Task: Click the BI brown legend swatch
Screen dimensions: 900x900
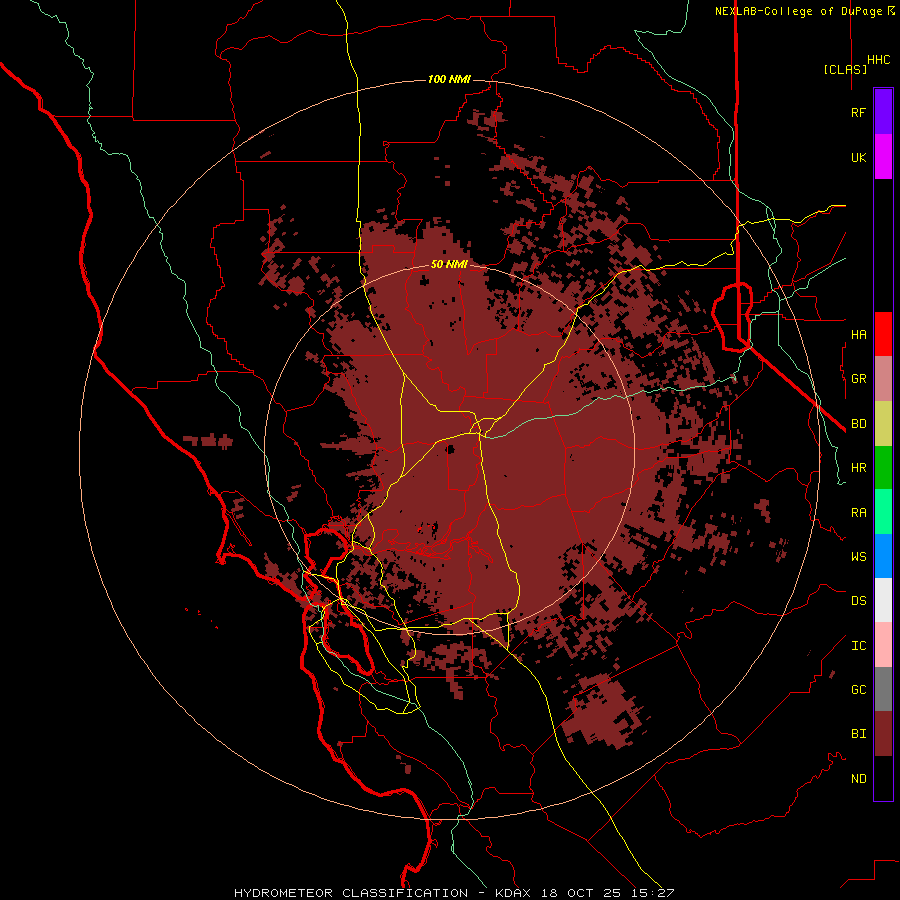Action: (883, 734)
